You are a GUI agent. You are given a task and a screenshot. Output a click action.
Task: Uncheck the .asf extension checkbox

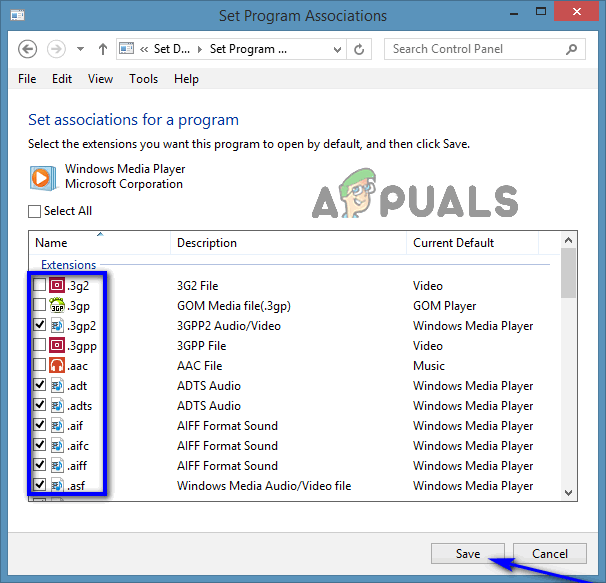click(x=39, y=485)
